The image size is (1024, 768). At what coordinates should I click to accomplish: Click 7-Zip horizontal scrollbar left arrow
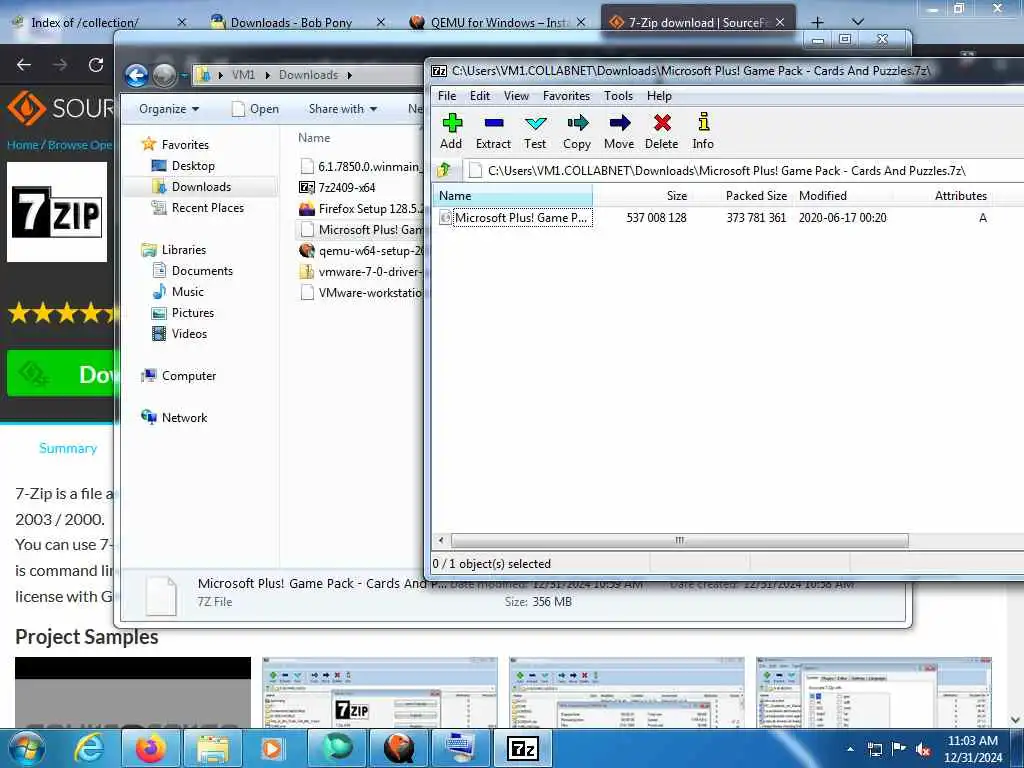[441, 540]
